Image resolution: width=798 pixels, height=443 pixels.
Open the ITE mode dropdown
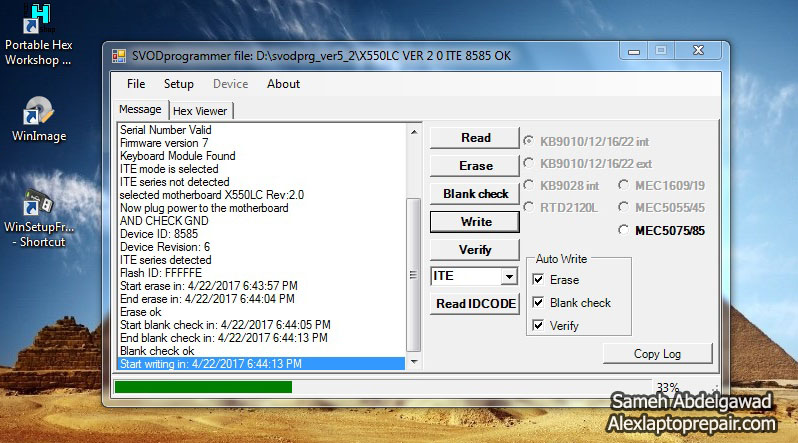pyautogui.click(x=509, y=276)
